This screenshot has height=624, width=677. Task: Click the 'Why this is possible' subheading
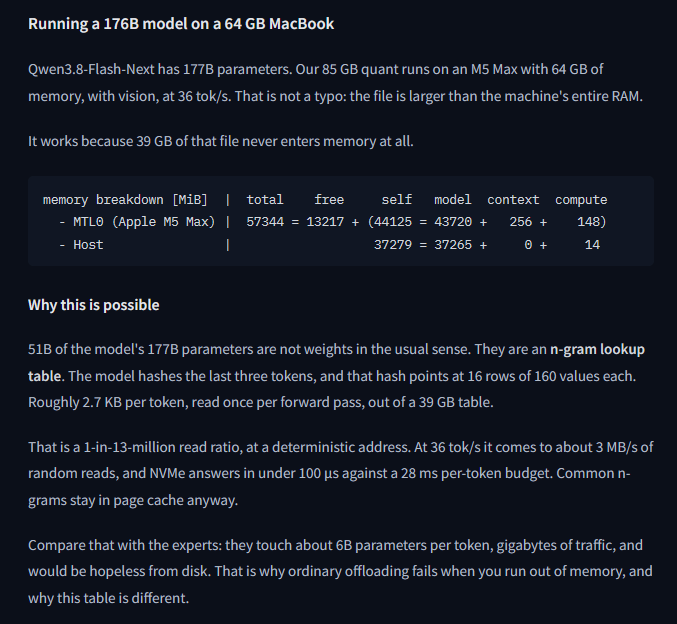94,305
